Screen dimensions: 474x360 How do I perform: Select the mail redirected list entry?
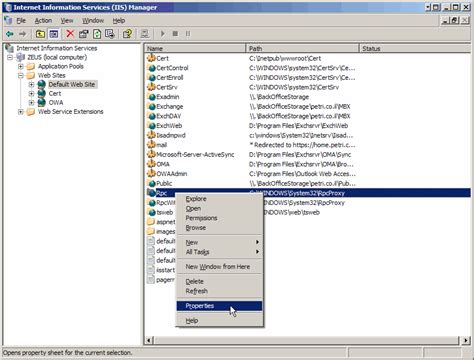coord(162,145)
